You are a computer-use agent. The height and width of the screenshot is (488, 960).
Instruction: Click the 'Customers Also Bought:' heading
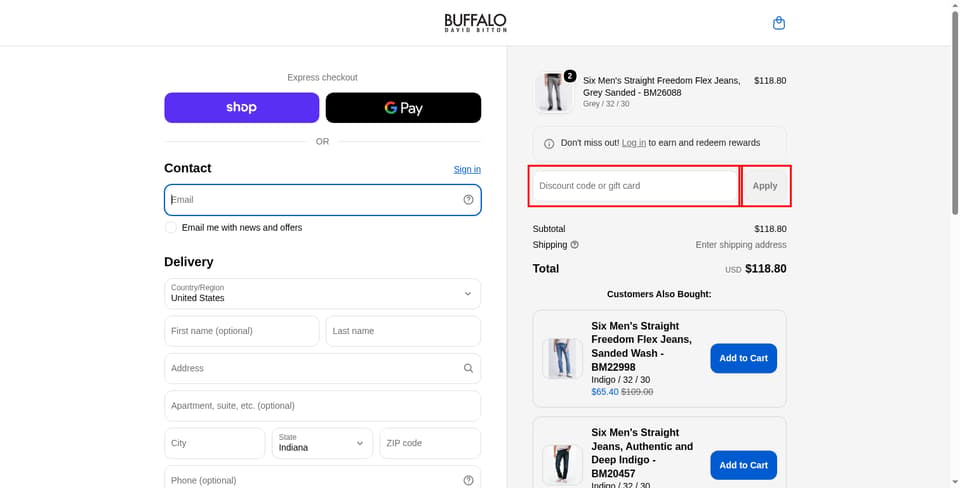point(659,294)
